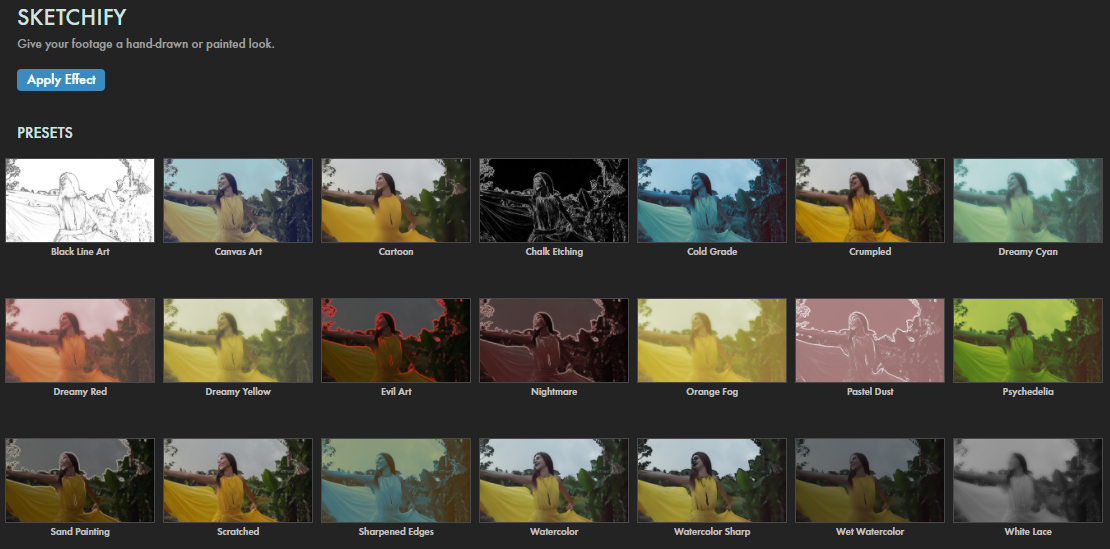Choose the Watercolor preset thumbnail

(x=554, y=480)
